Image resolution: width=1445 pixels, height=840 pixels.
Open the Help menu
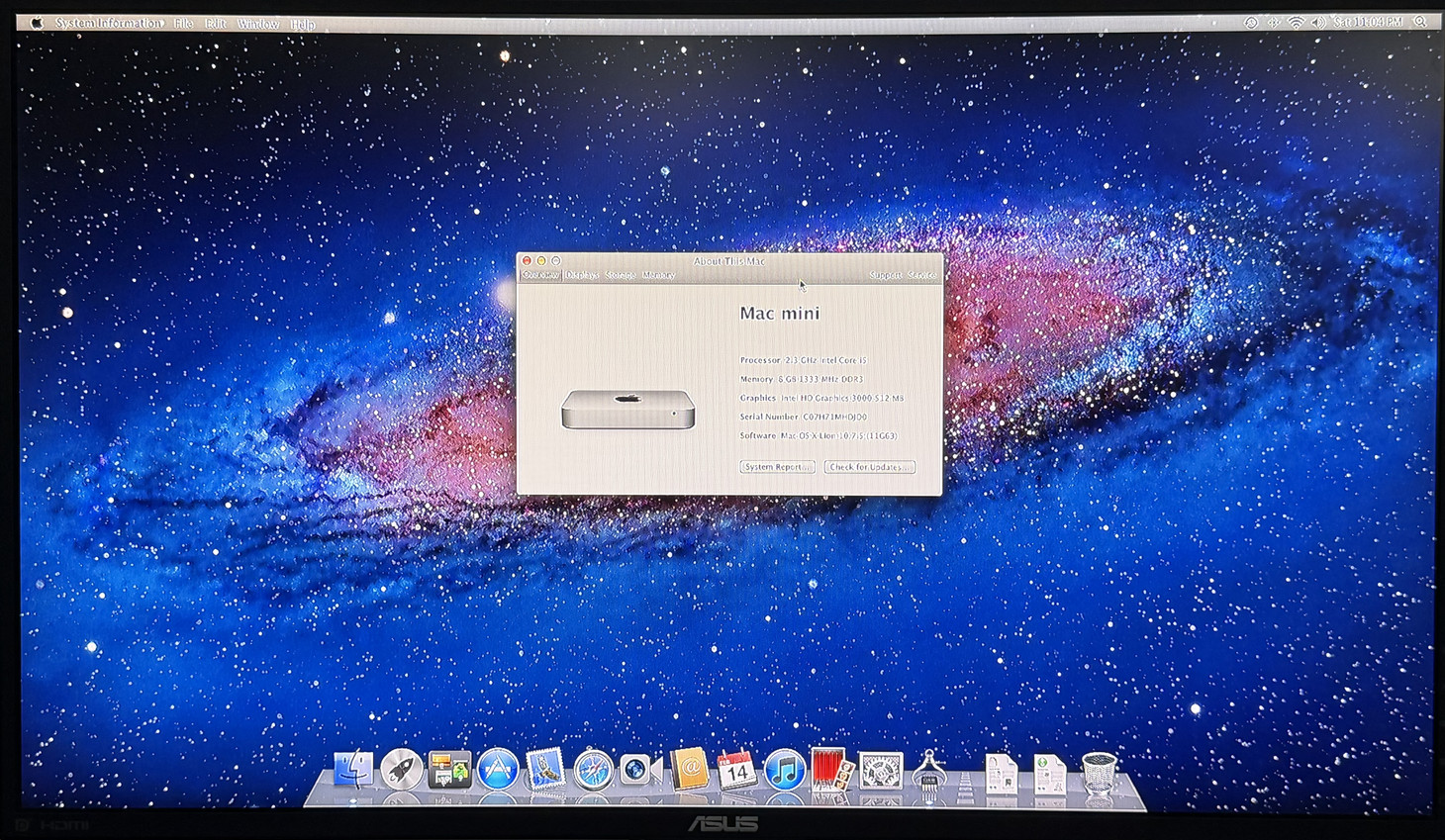[x=303, y=24]
